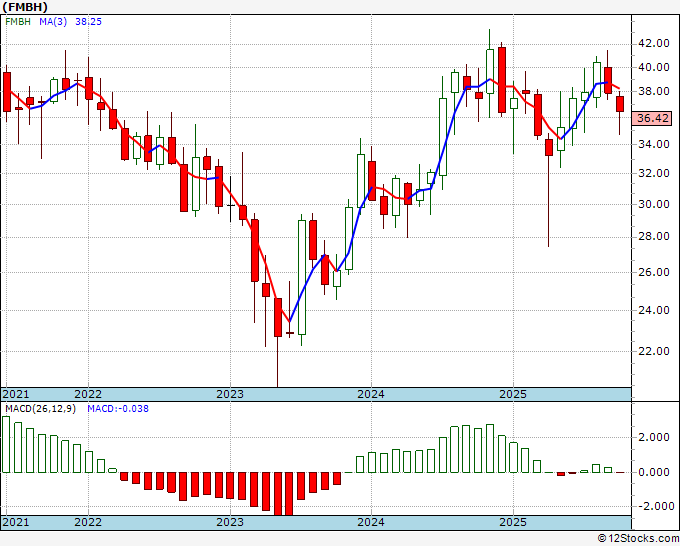Click 2025 on the price chart timeline
The width and height of the screenshot is (680, 546).
[x=512, y=394]
